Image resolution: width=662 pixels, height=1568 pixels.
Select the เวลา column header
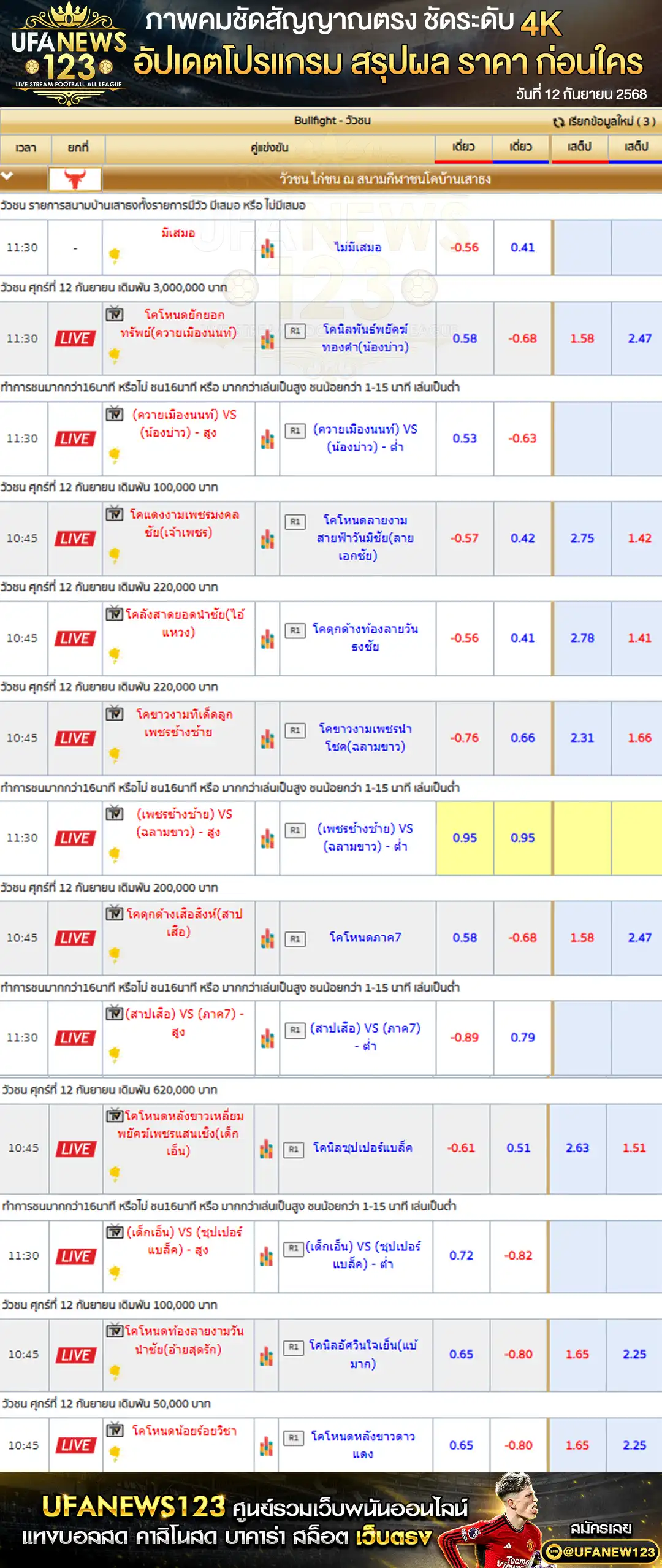[x=25, y=148]
